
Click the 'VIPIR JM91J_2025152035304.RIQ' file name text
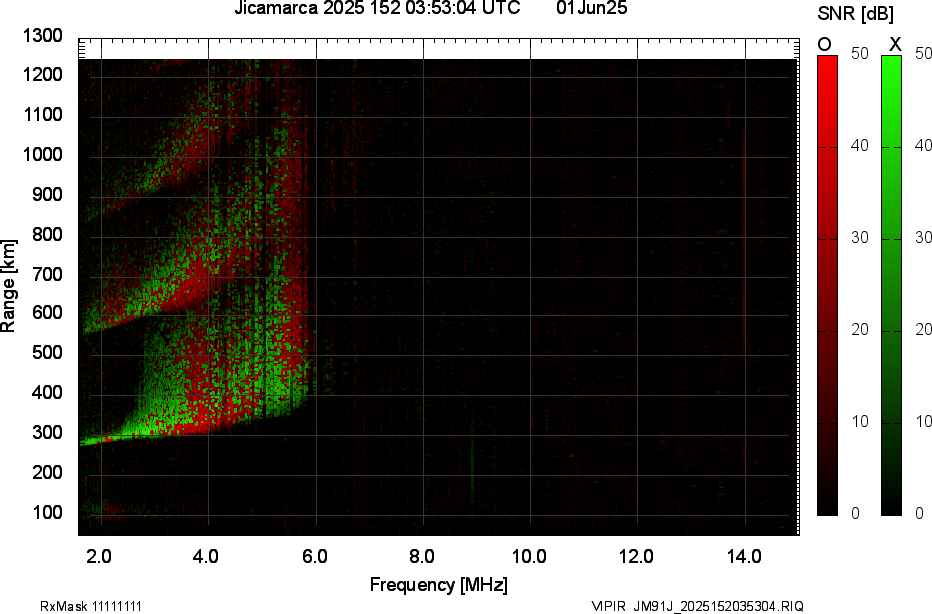tap(698, 606)
